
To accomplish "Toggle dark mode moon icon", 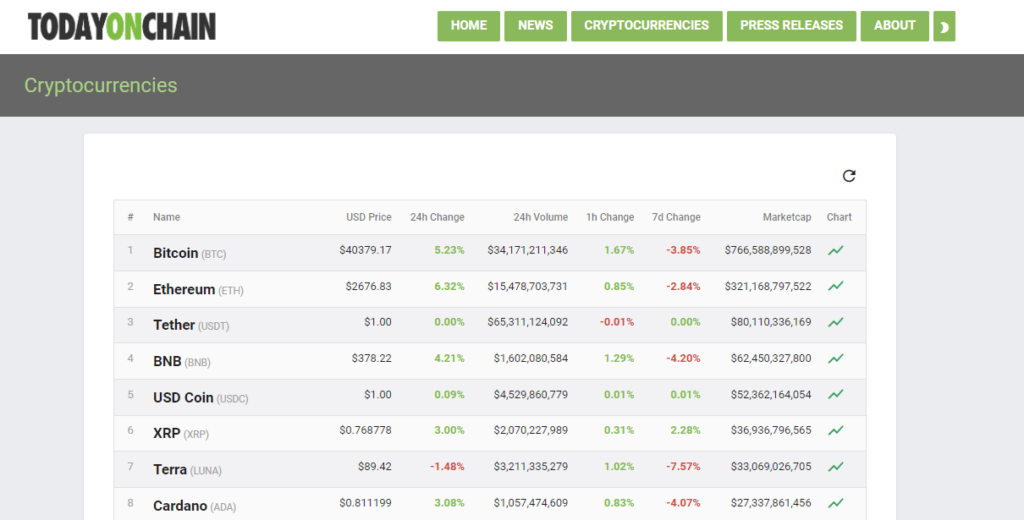I will click(944, 26).
